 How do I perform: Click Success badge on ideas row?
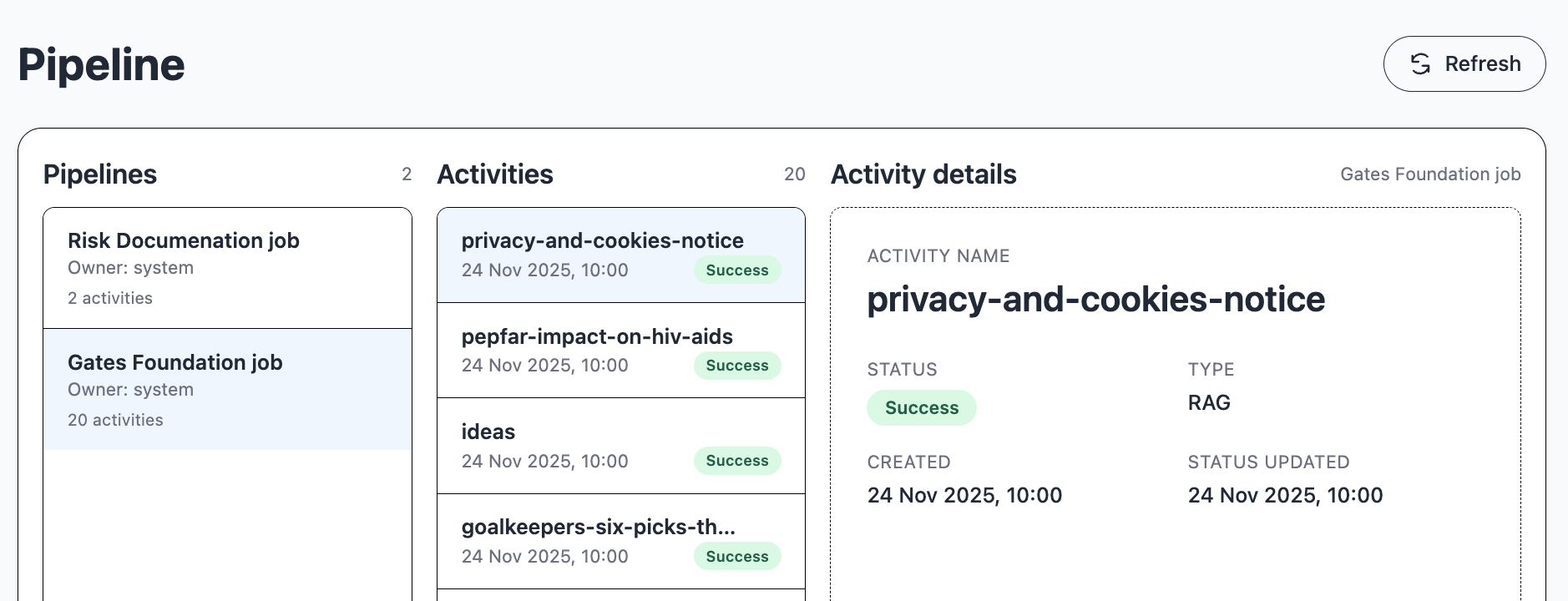pos(736,461)
